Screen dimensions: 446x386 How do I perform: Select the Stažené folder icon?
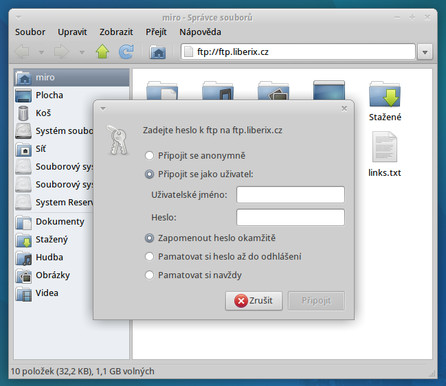[x=385, y=94]
